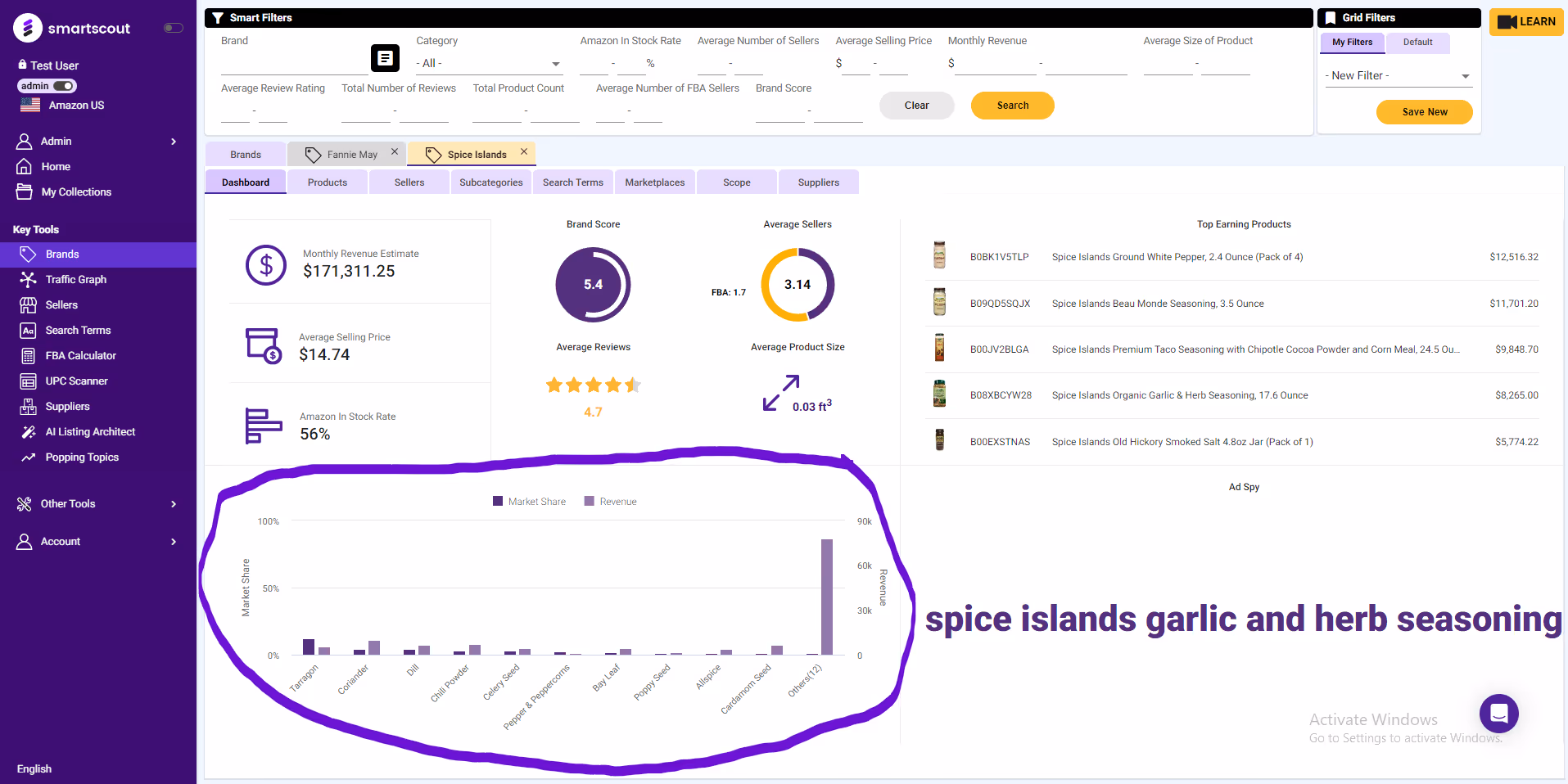
Task: Open Spice Islands Organic Garlic & Herb product
Action: pyautogui.click(x=1180, y=395)
